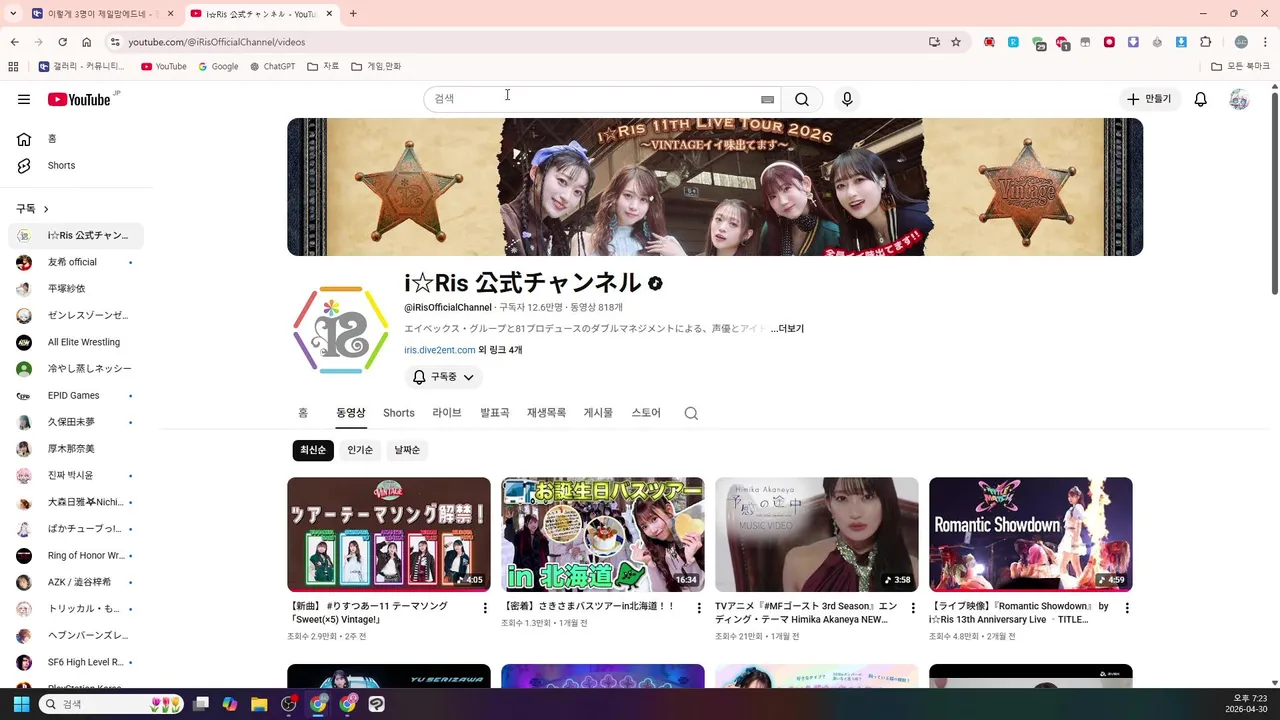The image size is (1280, 720).
Task: Open options menu for Sweet Vintage video
Action: (485, 608)
